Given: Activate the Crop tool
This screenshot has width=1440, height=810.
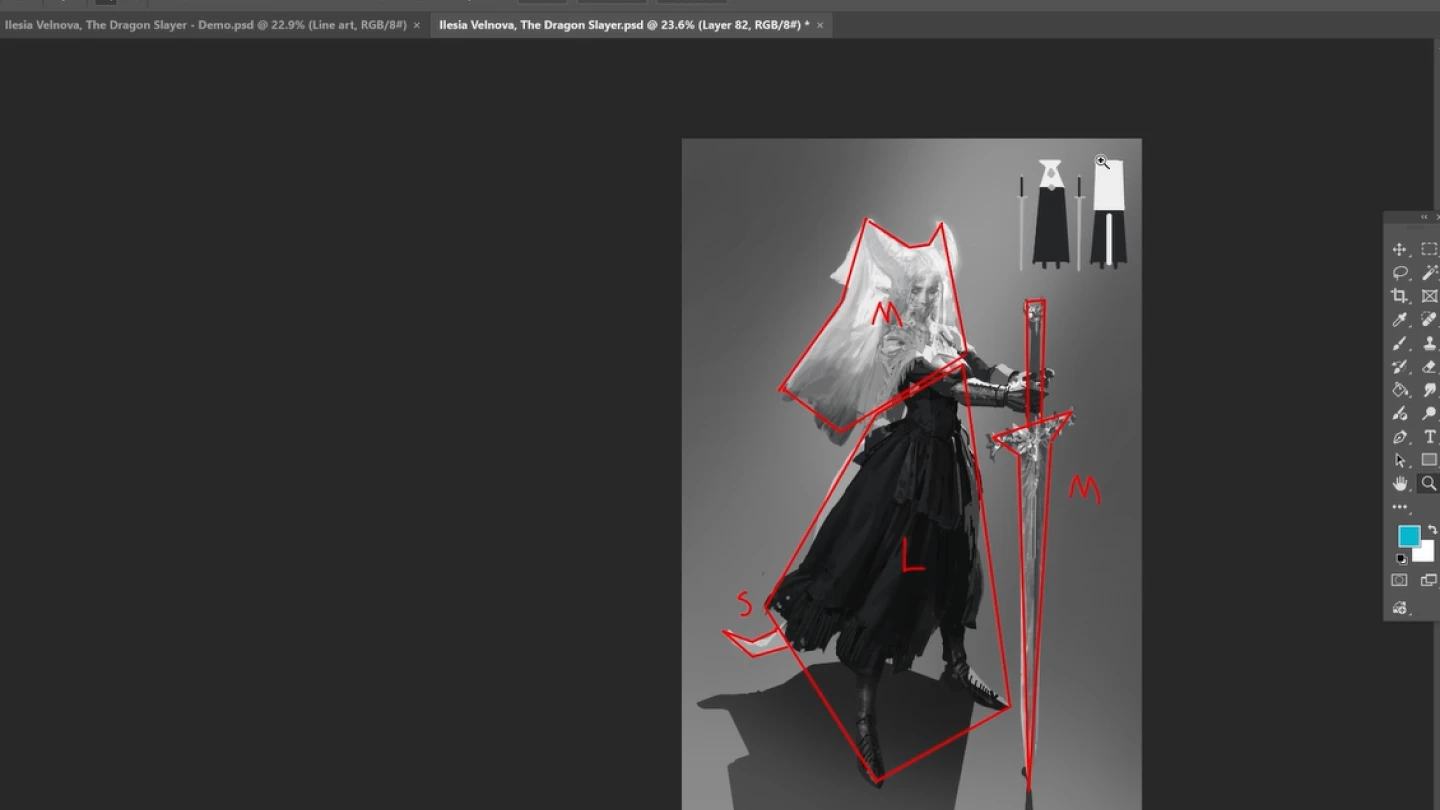Looking at the screenshot, I should (1400, 295).
